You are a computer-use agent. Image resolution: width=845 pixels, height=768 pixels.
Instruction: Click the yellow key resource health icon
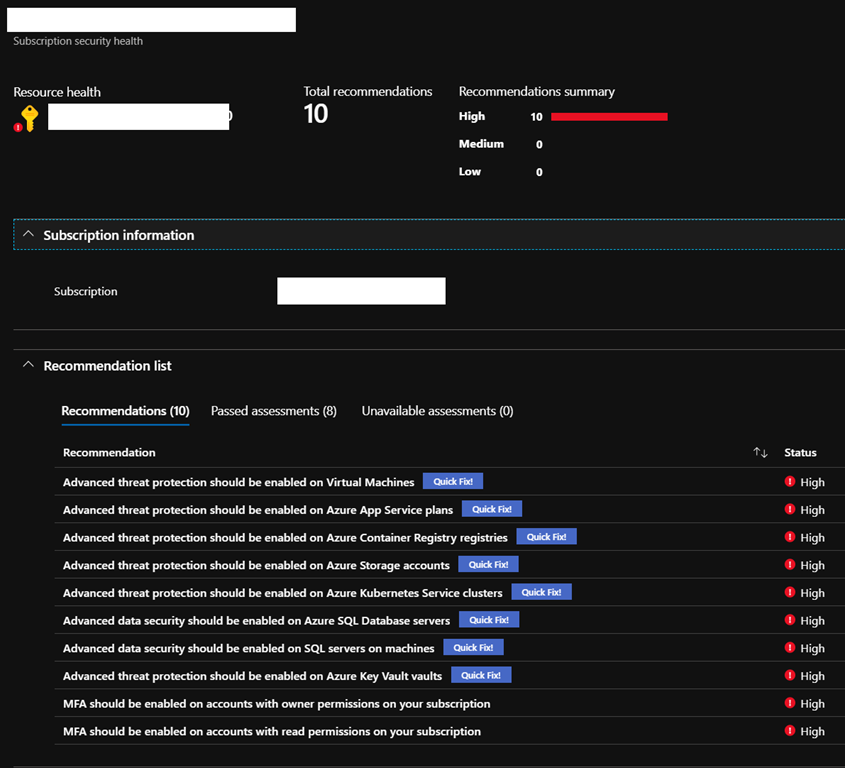[x=29, y=119]
